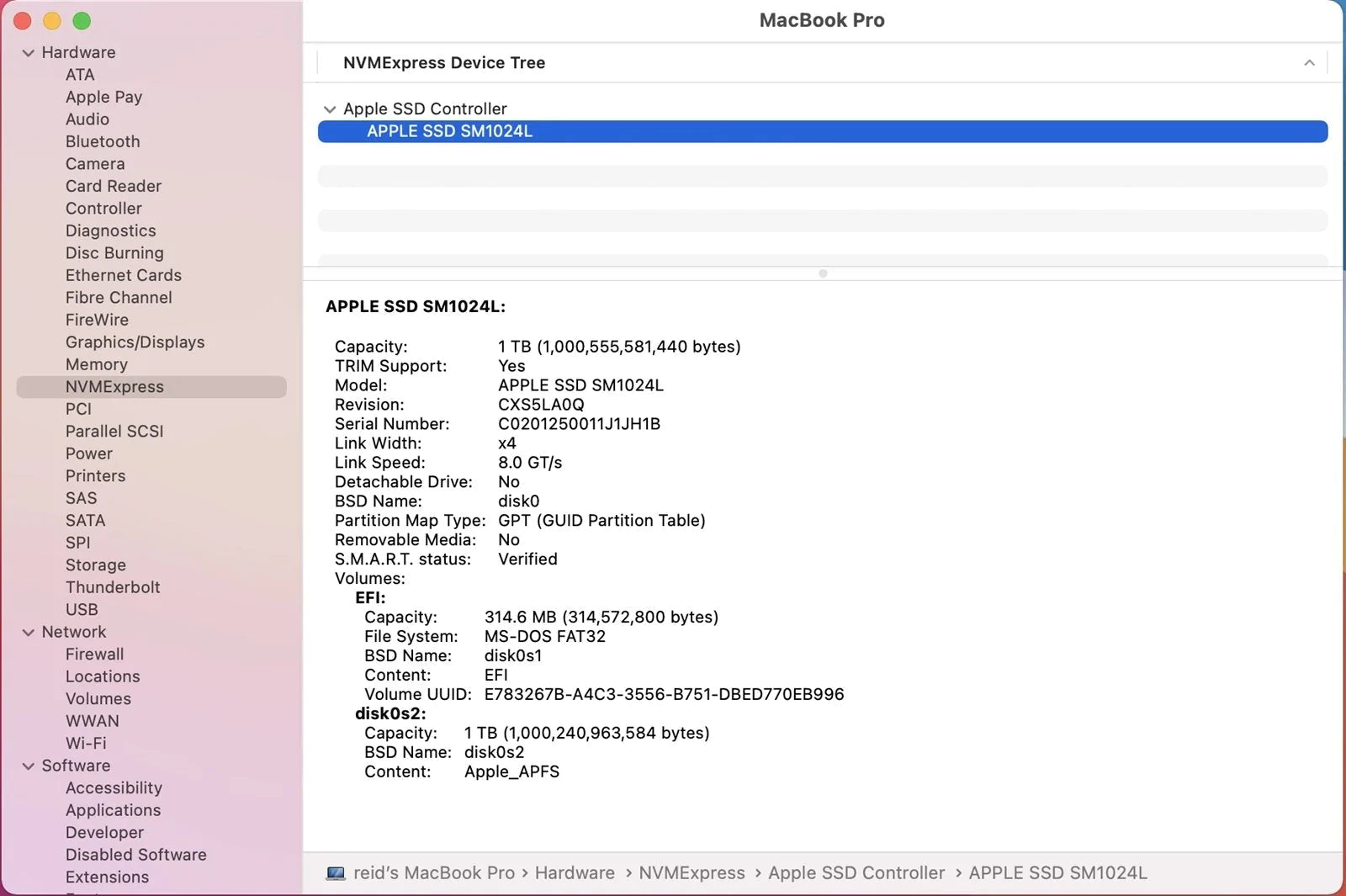Click the sort chevron in the NVMExpress Device Tree header

(x=1309, y=63)
